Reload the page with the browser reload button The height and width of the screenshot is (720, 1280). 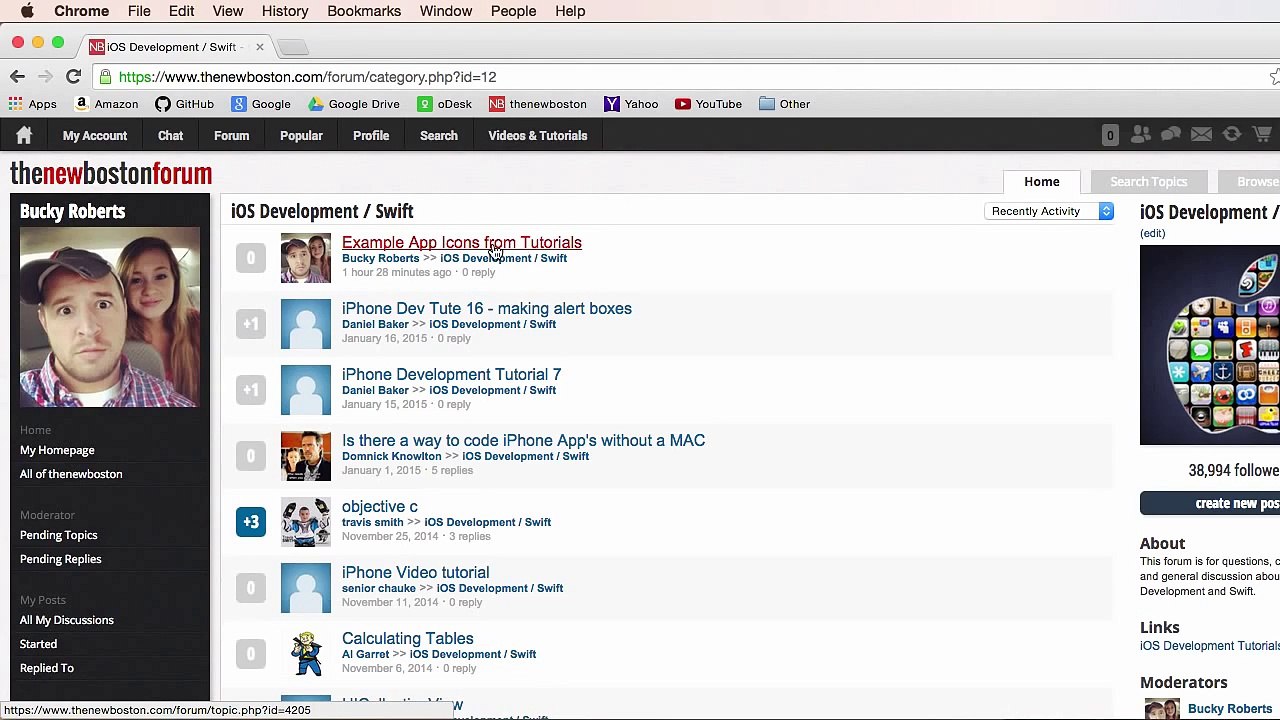click(73, 77)
